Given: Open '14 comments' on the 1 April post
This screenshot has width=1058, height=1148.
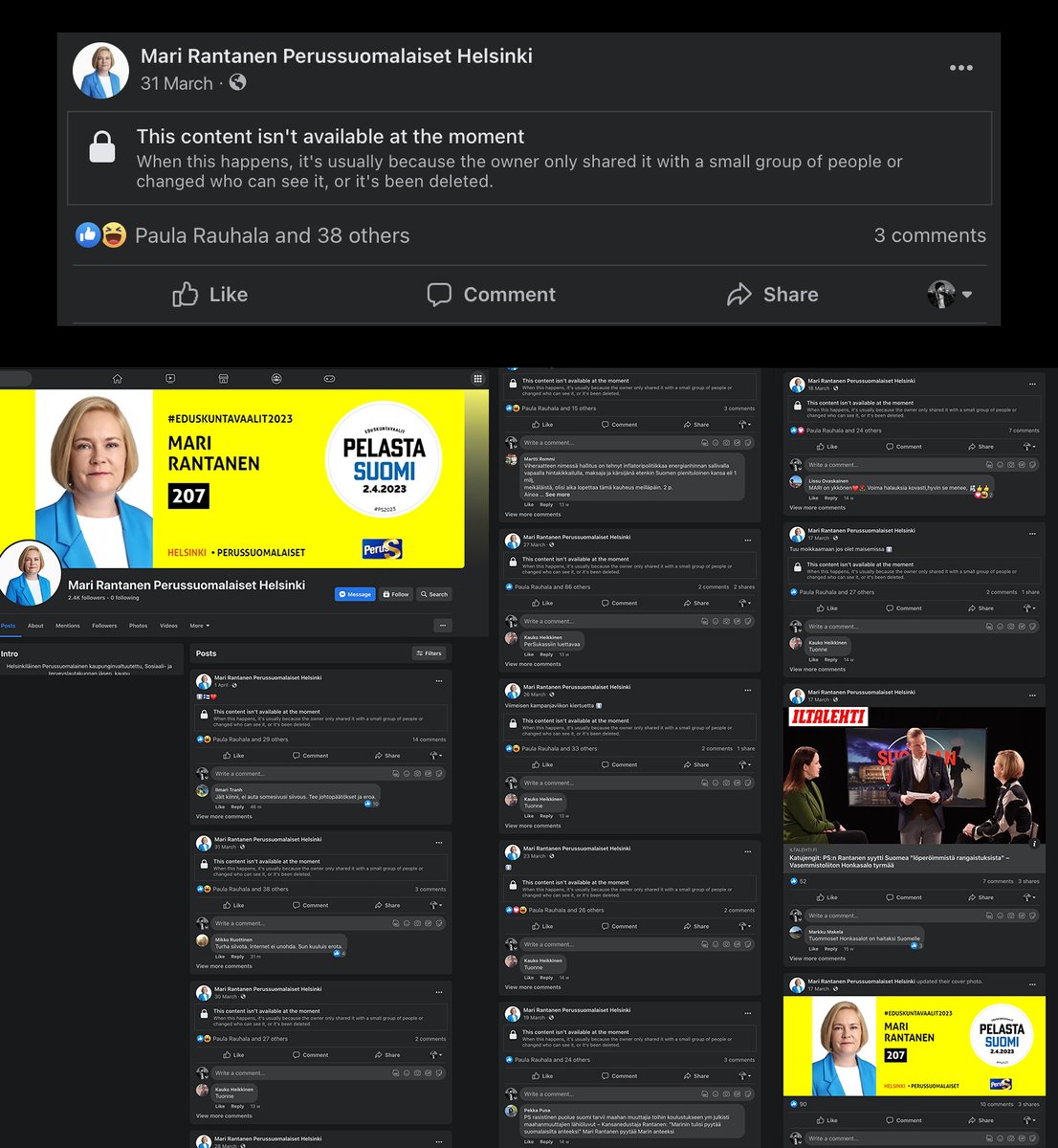Looking at the screenshot, I should 429,740.
